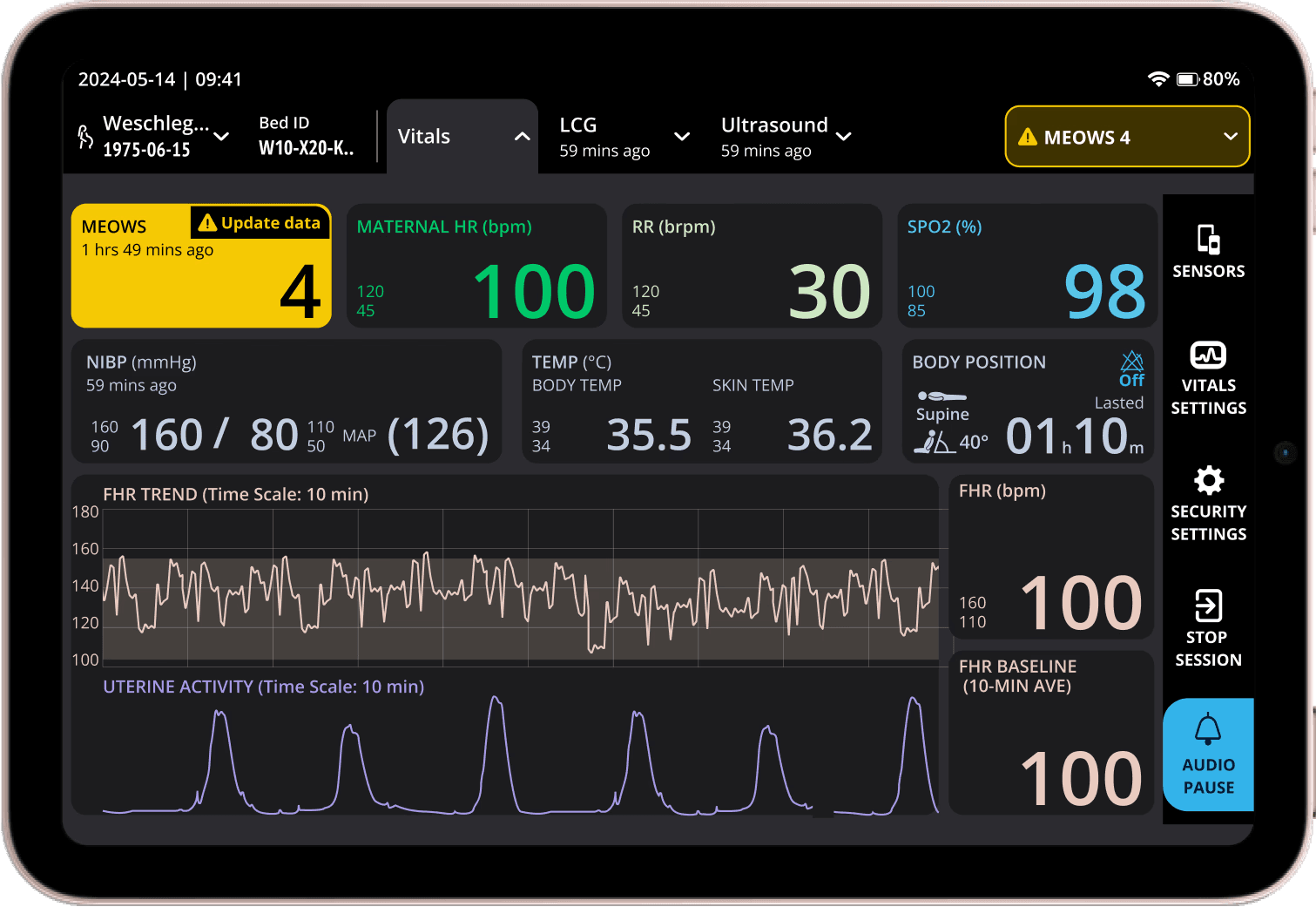Tap the Supine position label
The height and width of the screenshot is (907, 1316).
942,415
